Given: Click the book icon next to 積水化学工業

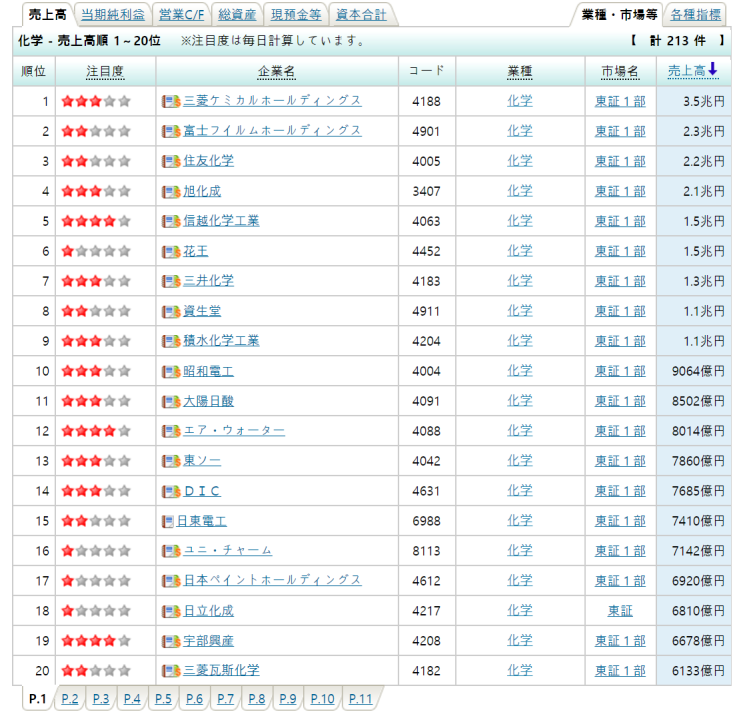Looking at the screenshot, I should [x=171, y=341].
